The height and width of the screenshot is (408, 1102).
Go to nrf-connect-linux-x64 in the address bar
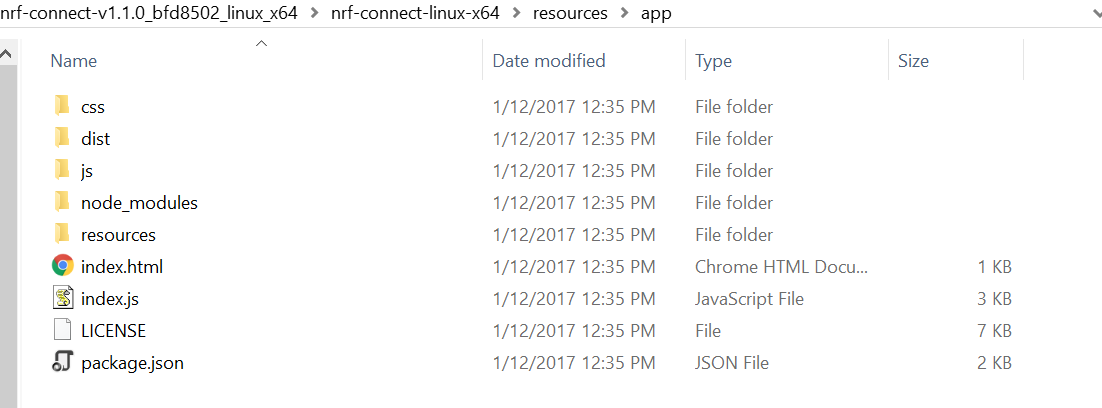[x=415, y=13]
